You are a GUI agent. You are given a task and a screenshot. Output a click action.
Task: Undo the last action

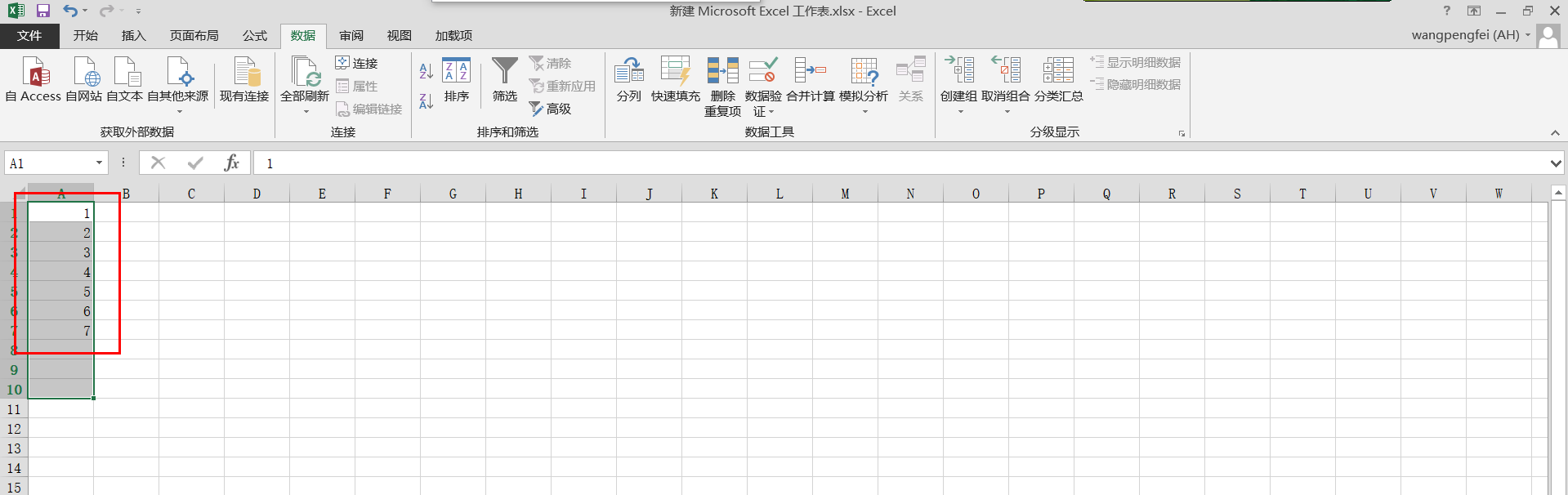[x=70, y=11]
